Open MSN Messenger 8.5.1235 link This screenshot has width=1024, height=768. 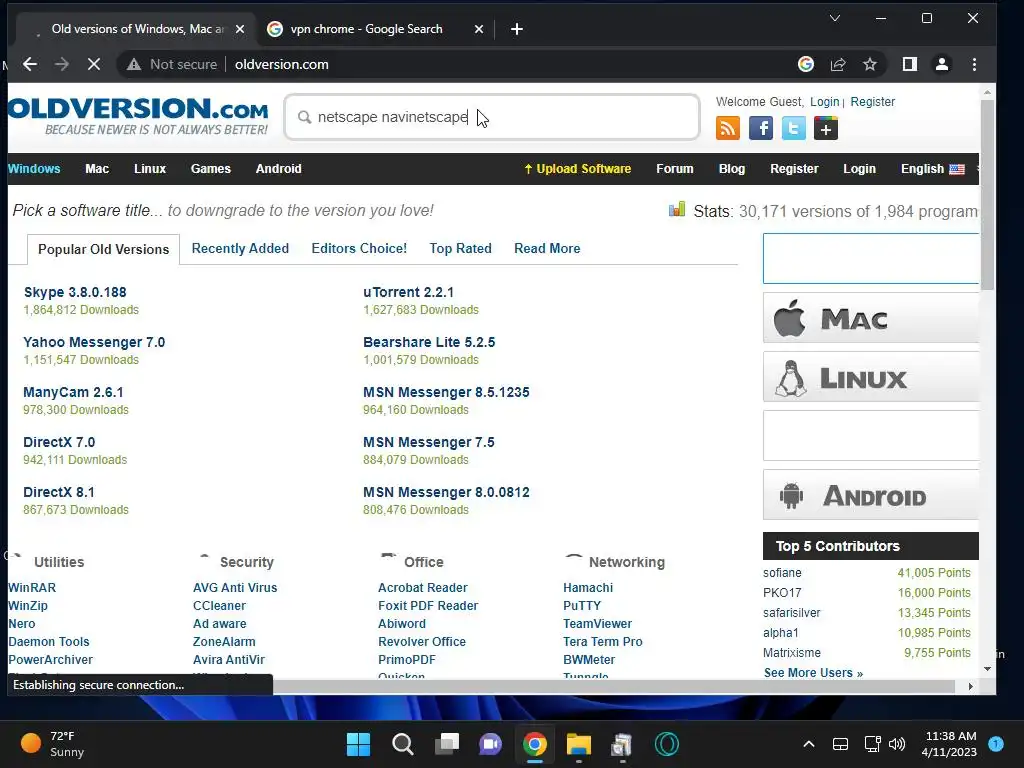click(x=446, y=392)
